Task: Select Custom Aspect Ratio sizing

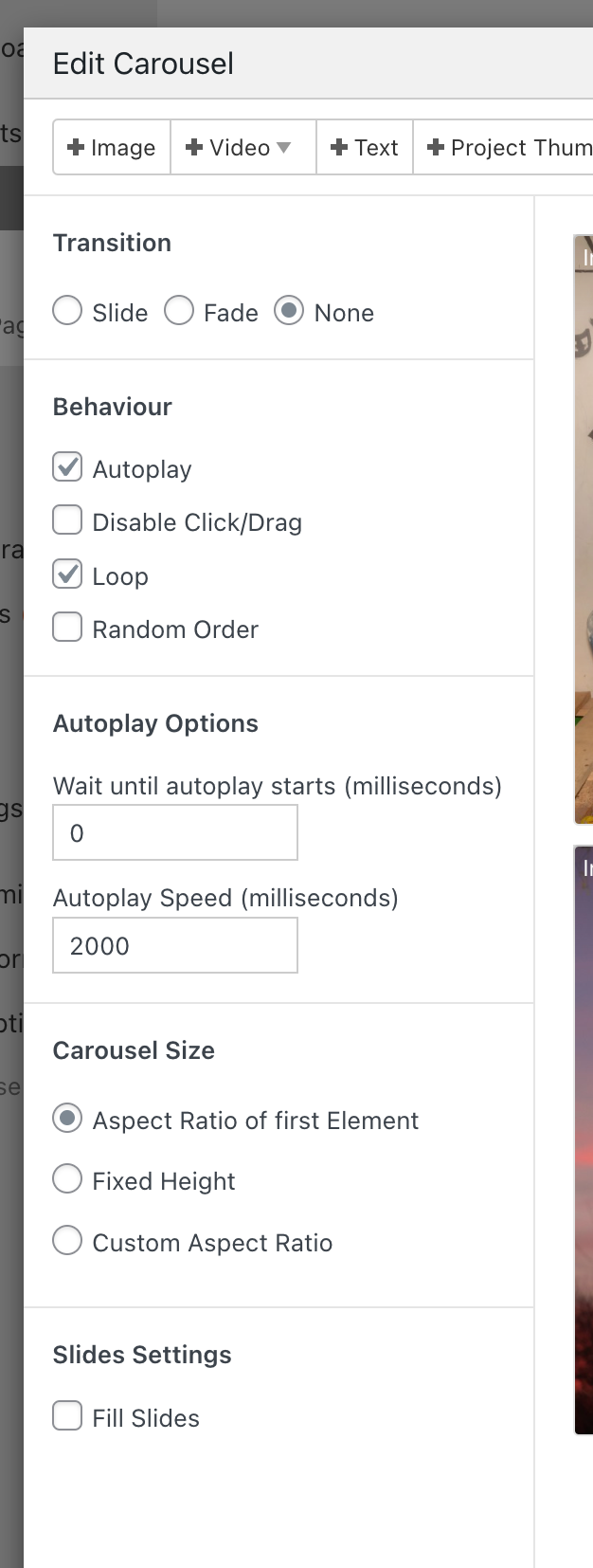Action: (67, 1240)
